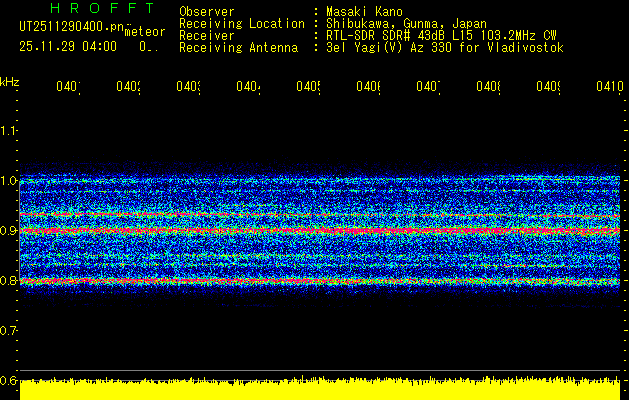
Task: Click the 1.0 frequency axis label
Action: 9,181
